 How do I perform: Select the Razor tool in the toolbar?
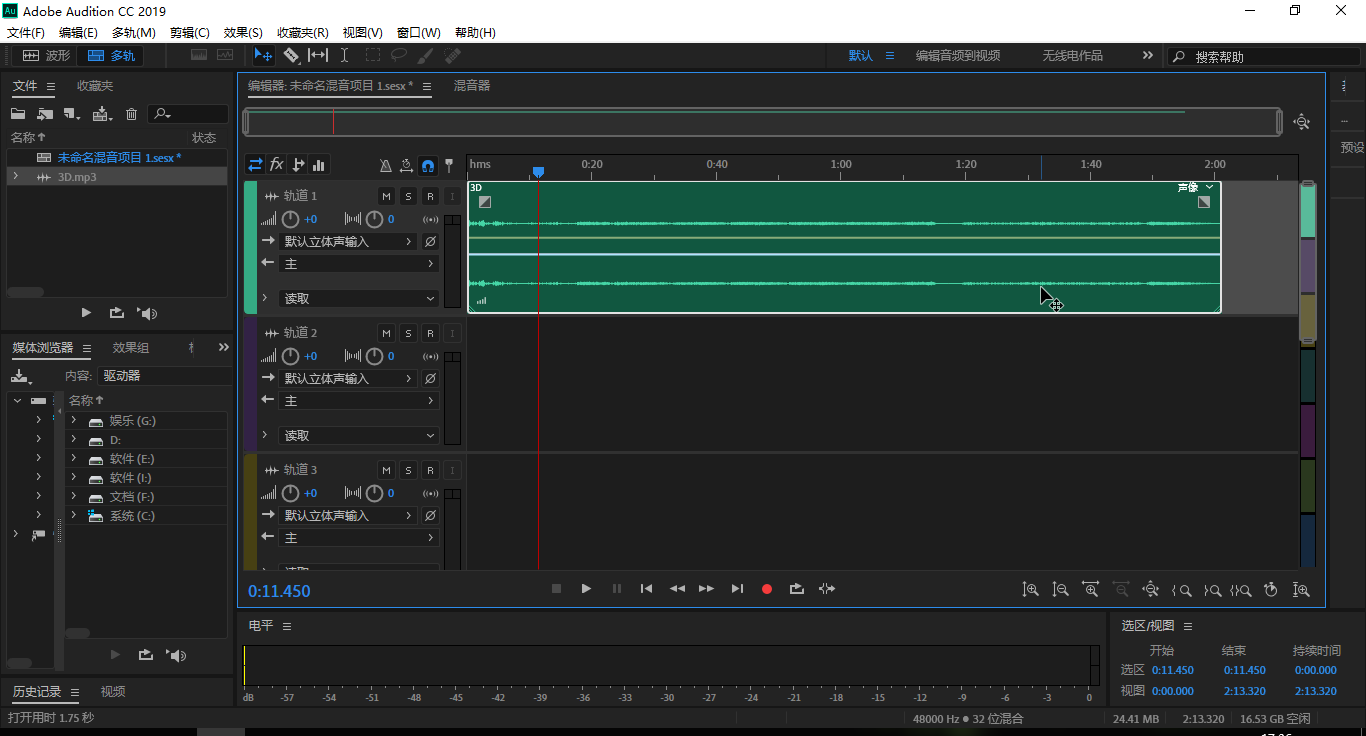click(x=291, y=56)
